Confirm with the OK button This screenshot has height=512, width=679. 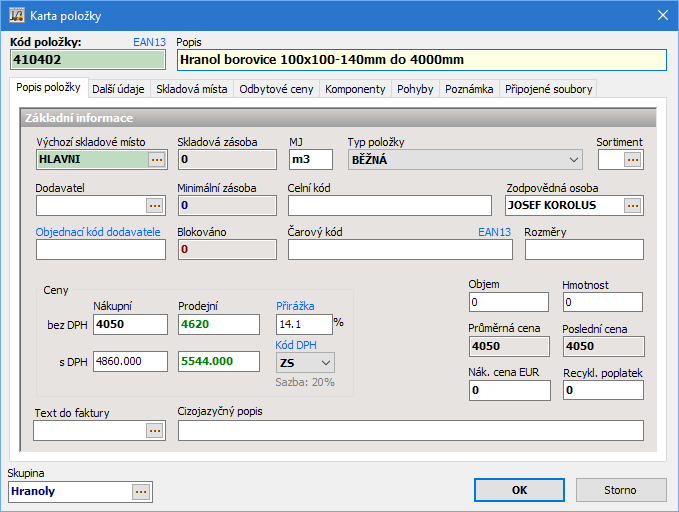(519, 490)
